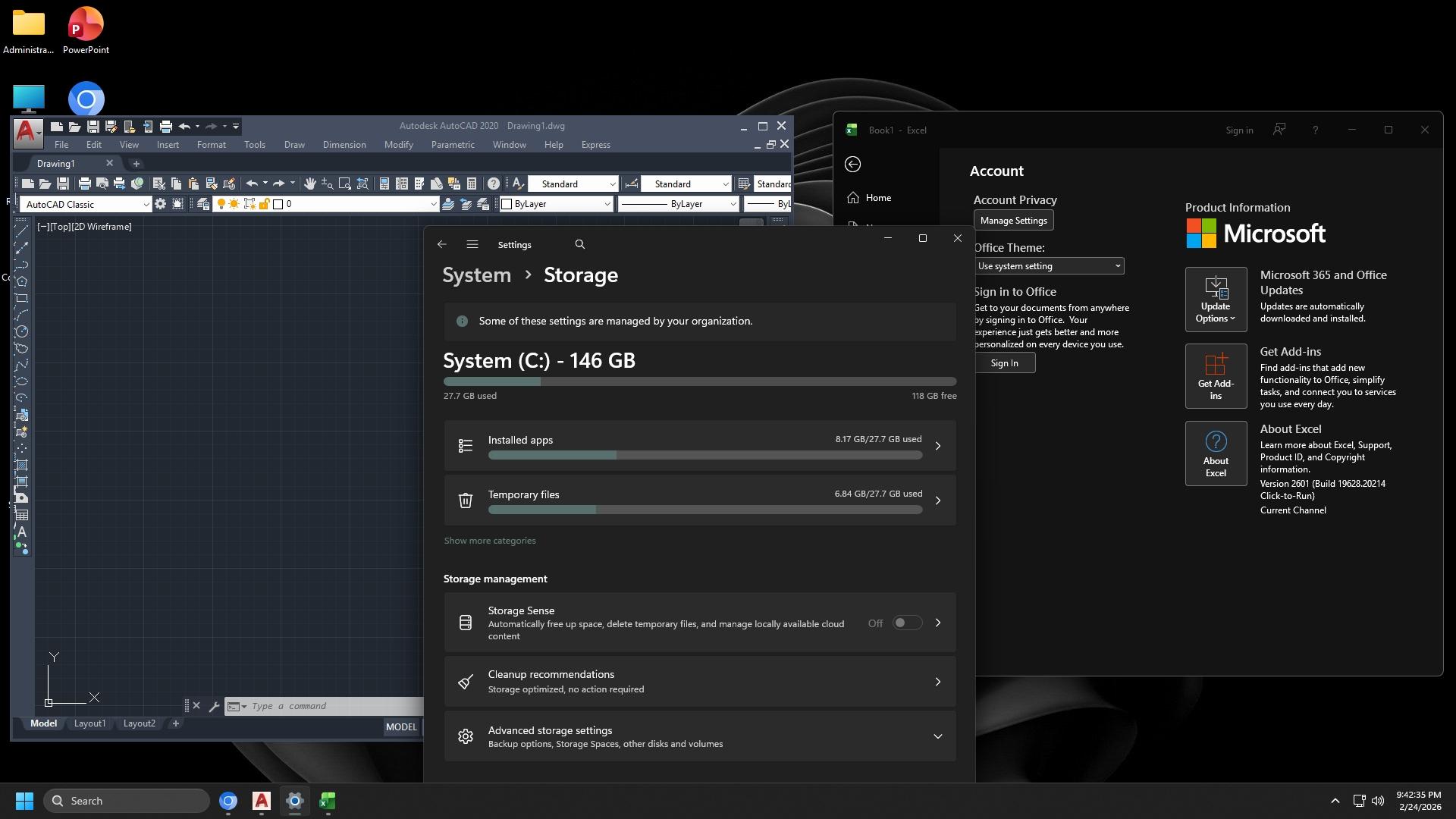Click the Excel back arrow circle icon
Image resolution: width=1456 pixels, height=819 pixels.
(853, 165)
